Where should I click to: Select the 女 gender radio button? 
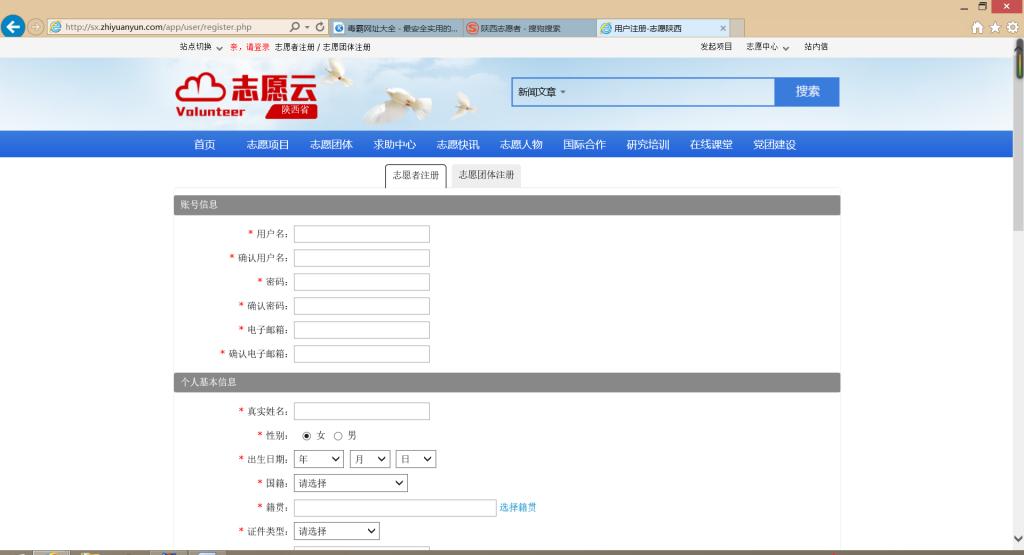[307, 436]
